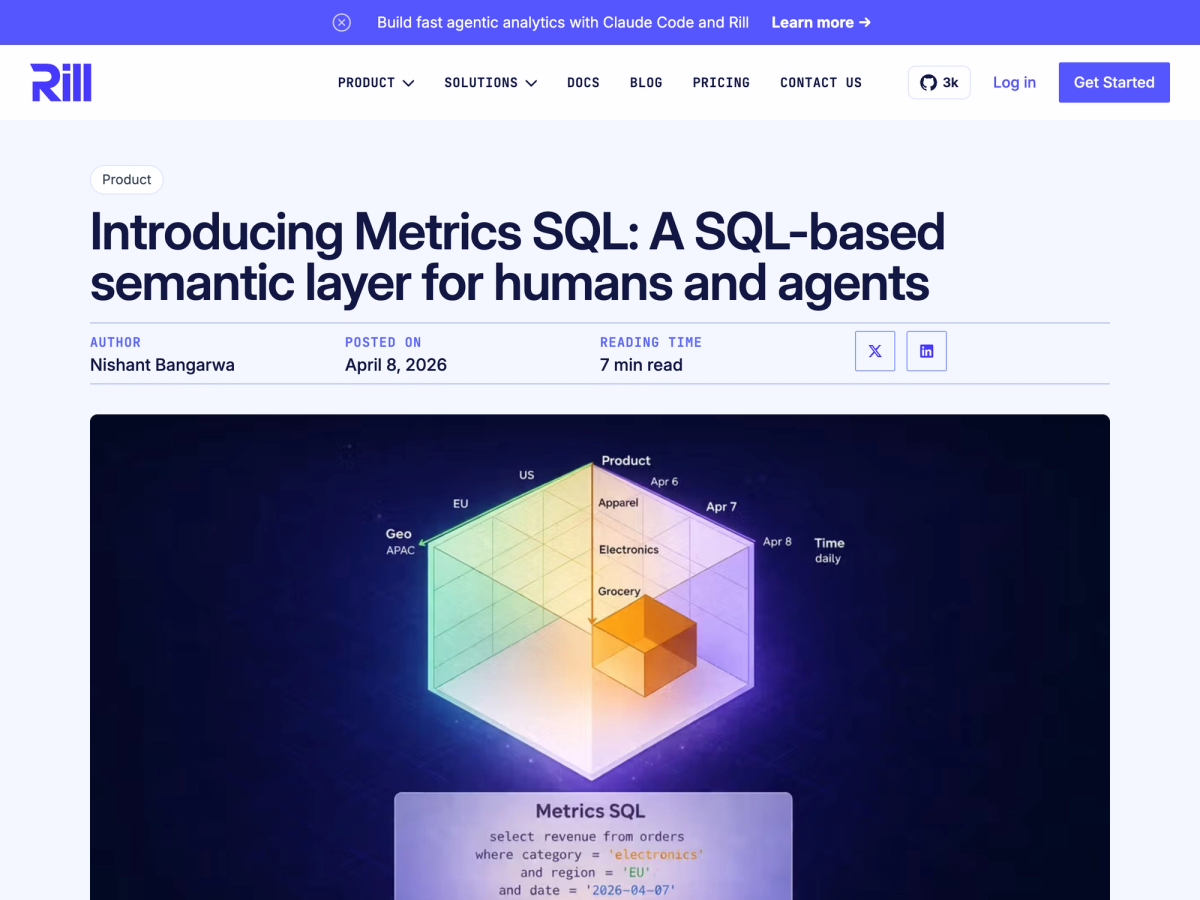Select the Product category tag

coord(127,180)
